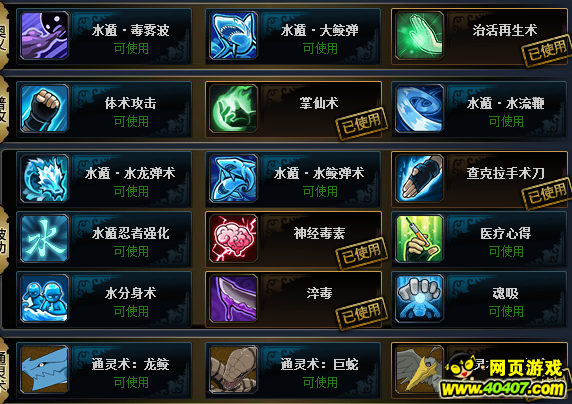Pick the 魂吸 soul grab icon
572x404 pixels.
420,298
